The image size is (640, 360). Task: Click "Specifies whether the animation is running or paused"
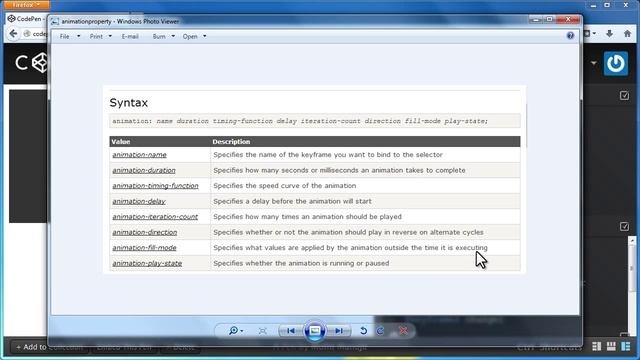(x=301, y=263)
